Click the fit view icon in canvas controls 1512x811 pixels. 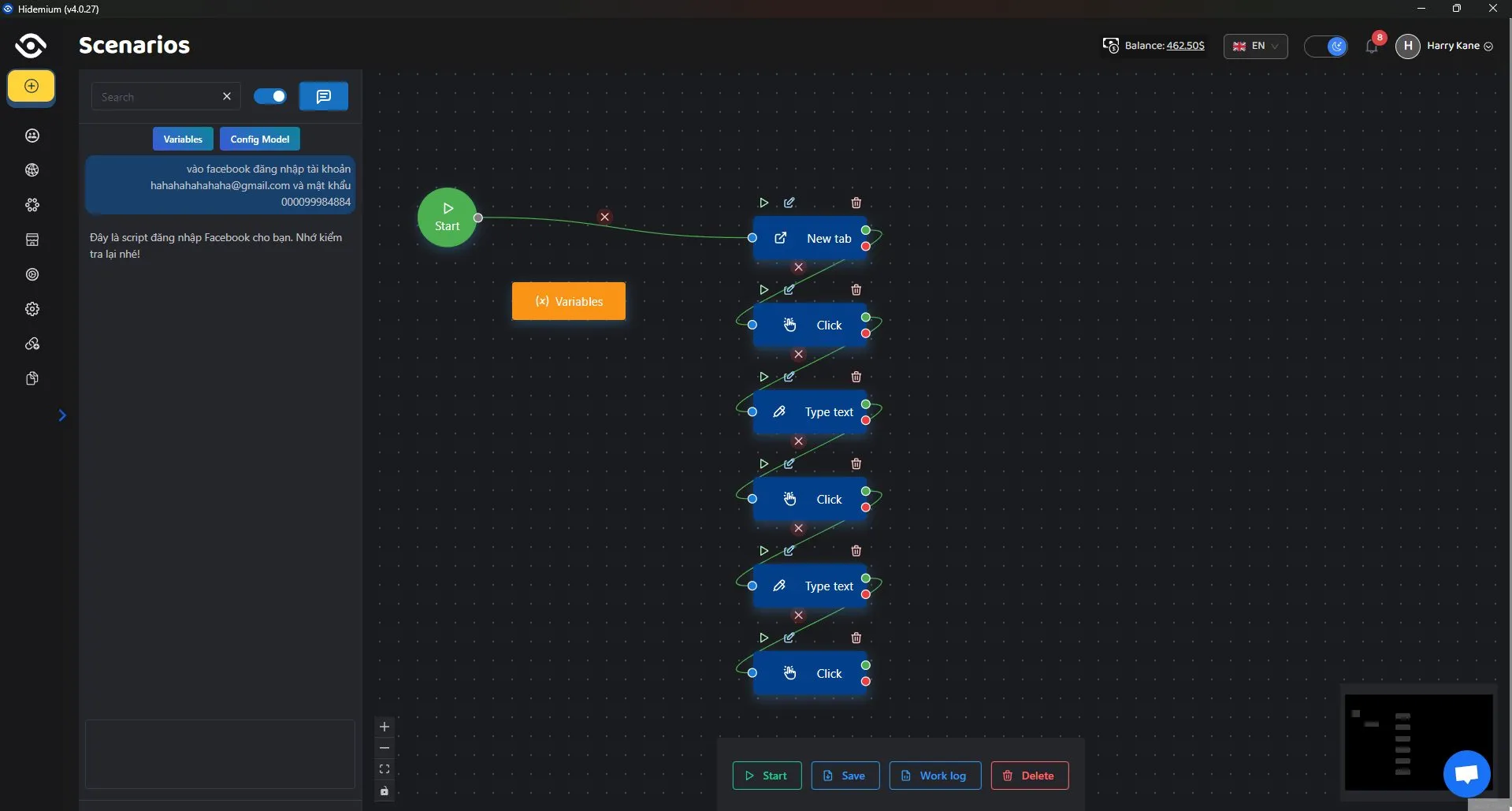[385, 769]
